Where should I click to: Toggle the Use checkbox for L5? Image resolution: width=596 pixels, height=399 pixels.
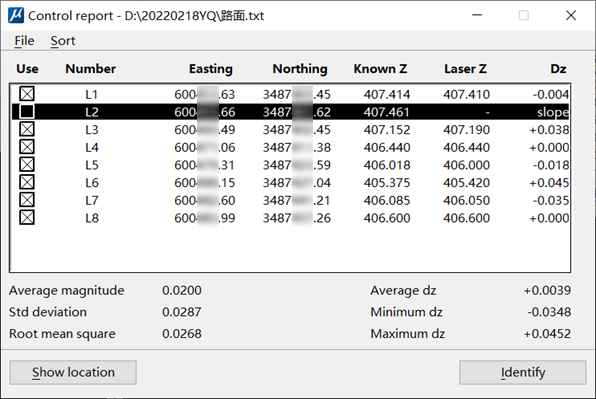pos(27,165)
